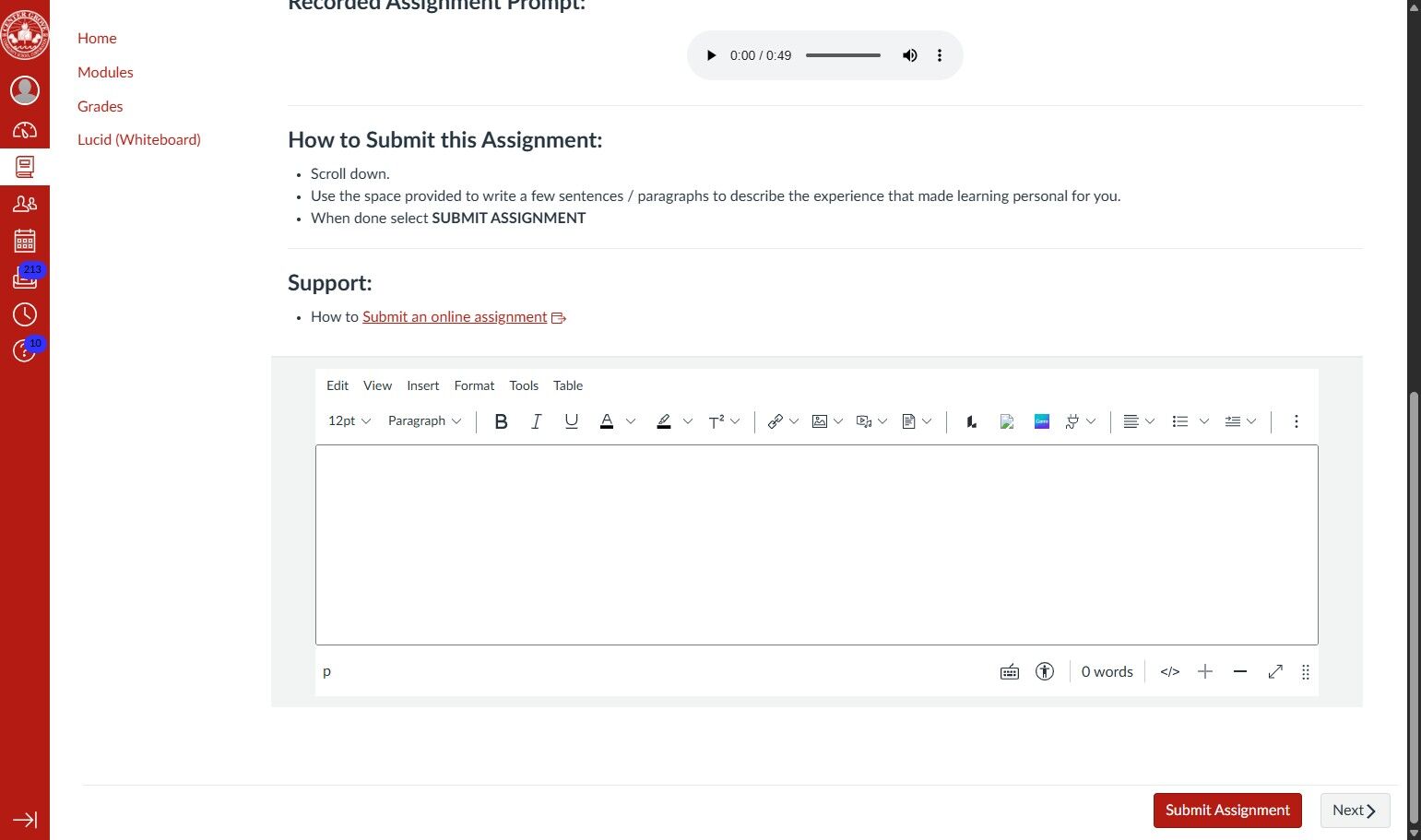Open the Insert menu in the editor
1421x840 pixels.
click(x=422, y=385)
